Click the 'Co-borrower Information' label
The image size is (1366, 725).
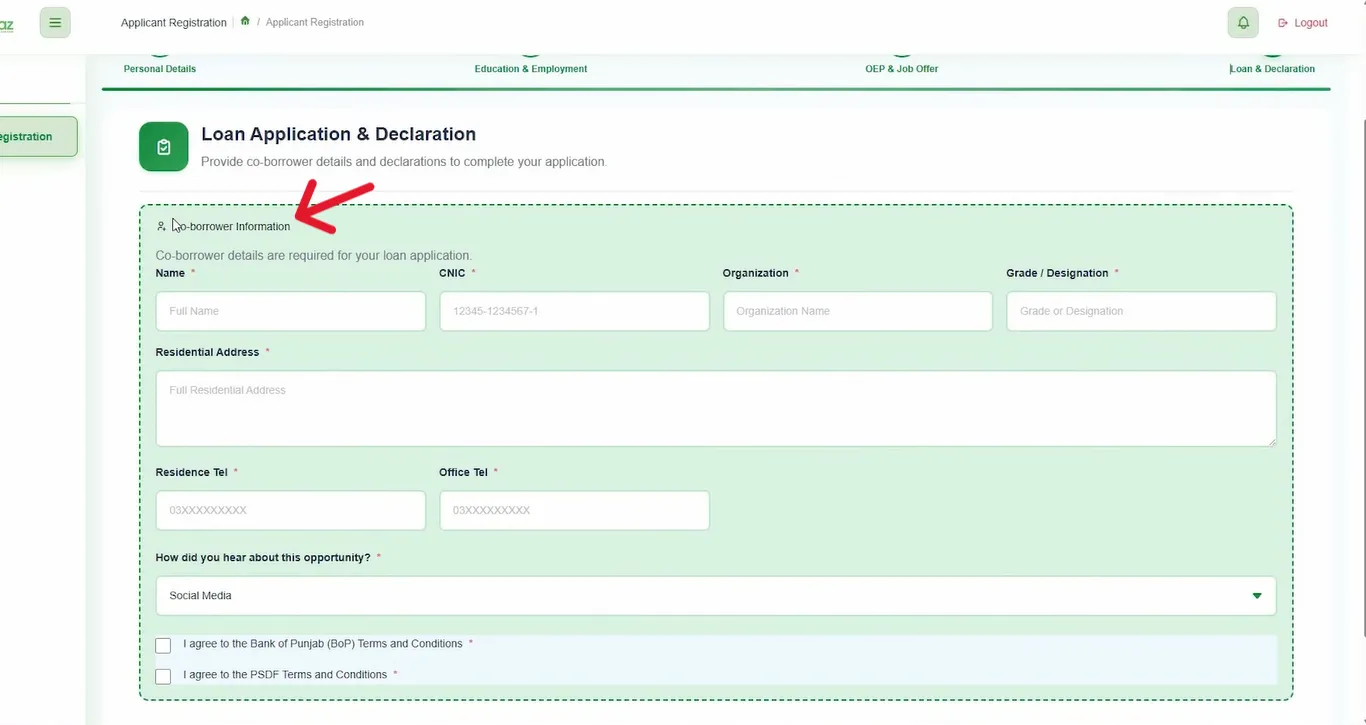231,227
